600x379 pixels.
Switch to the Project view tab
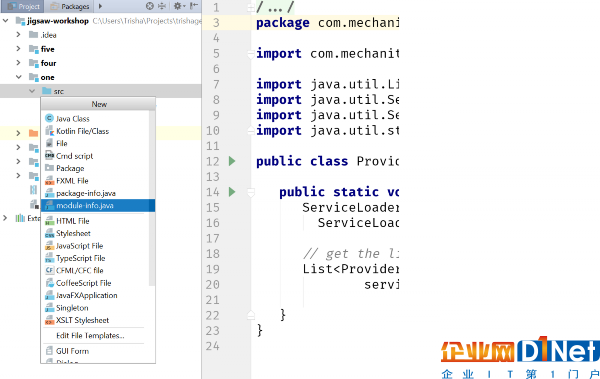[x=24, y=6]
